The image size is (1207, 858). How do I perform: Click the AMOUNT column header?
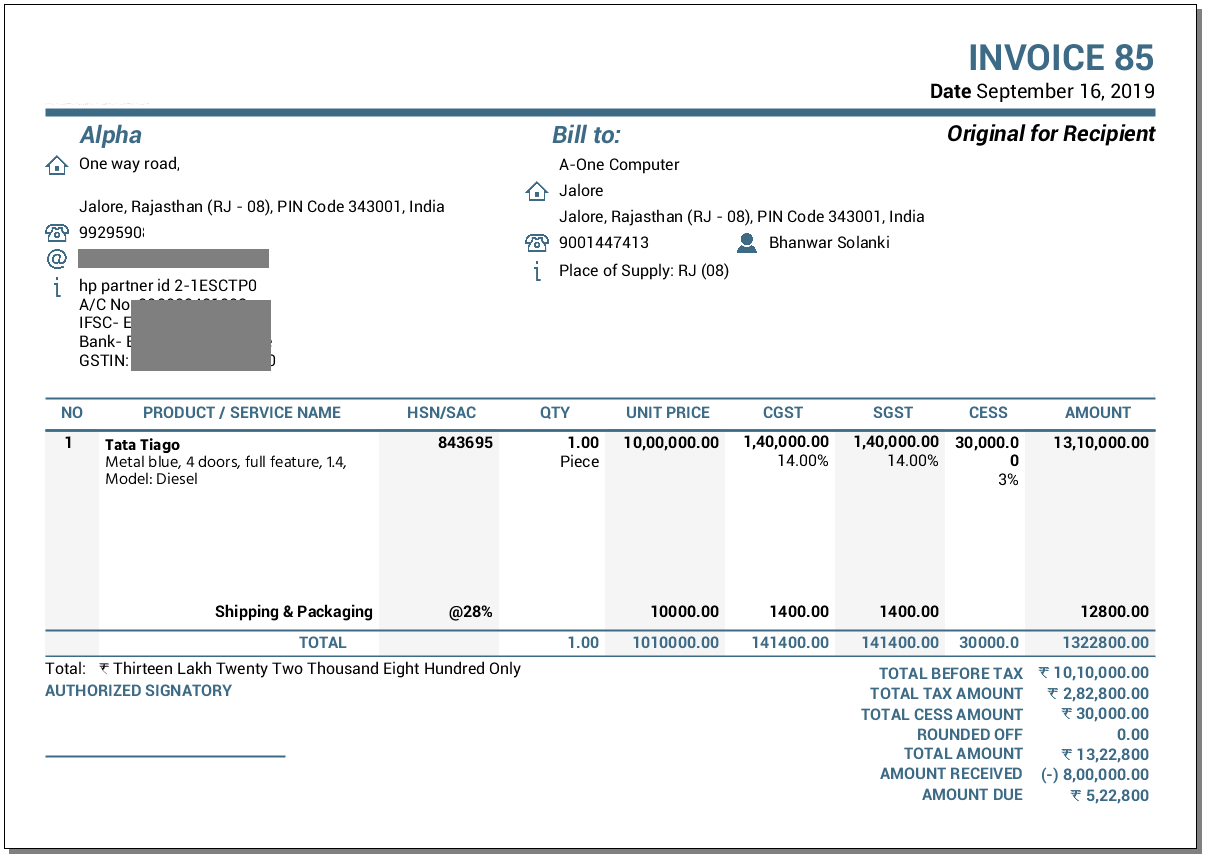pos(1097,413)
